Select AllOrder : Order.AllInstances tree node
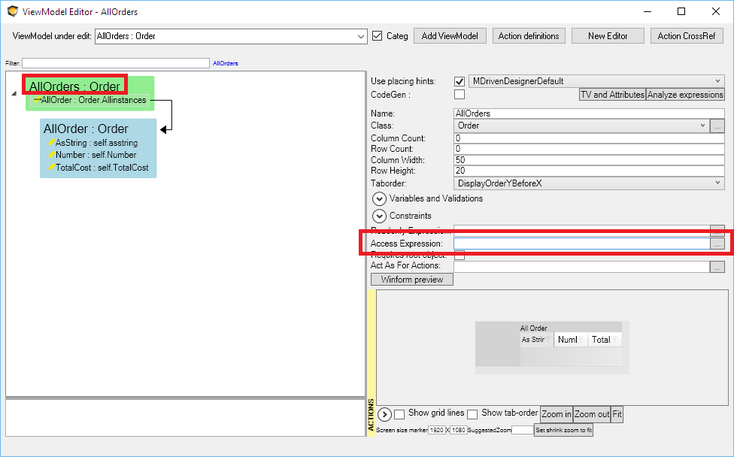This screenshot has height=457, width=734. pos(92,100)
